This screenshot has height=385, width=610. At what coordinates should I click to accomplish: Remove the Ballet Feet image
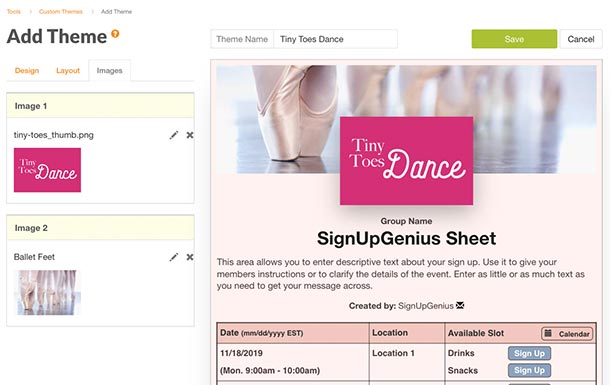point(190,257)
